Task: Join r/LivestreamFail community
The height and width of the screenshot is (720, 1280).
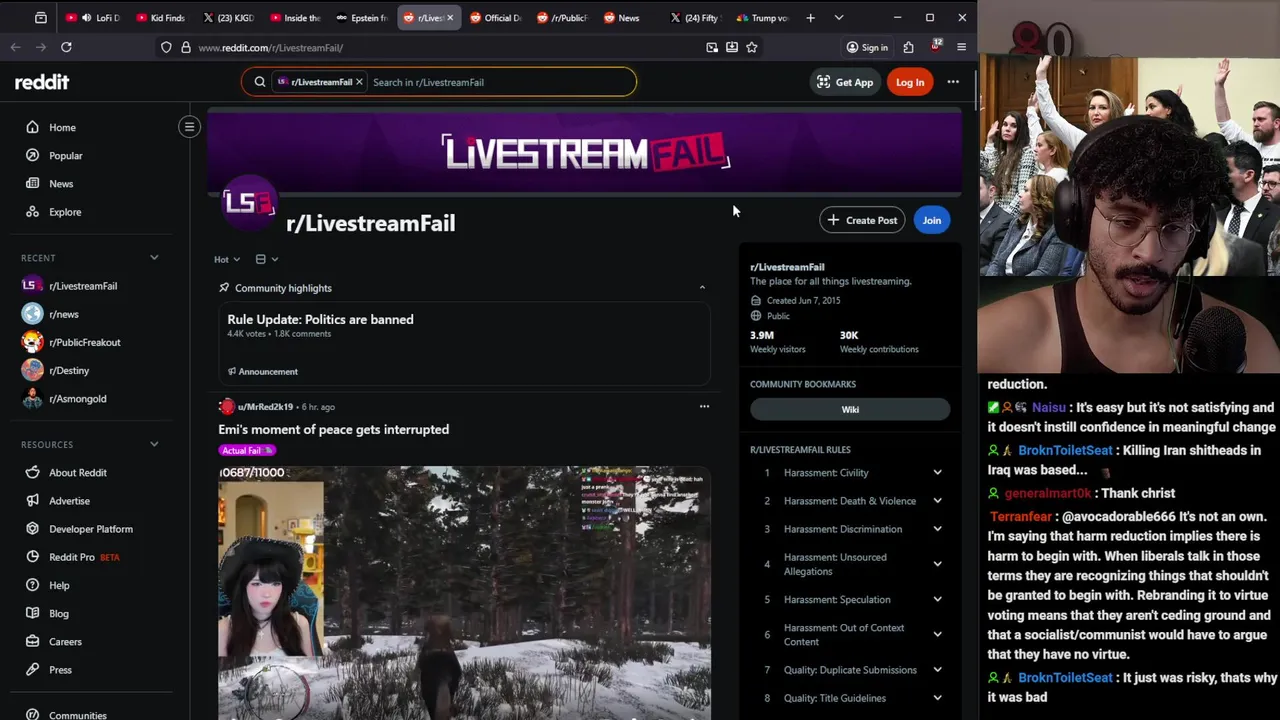Action: [932, 220]
